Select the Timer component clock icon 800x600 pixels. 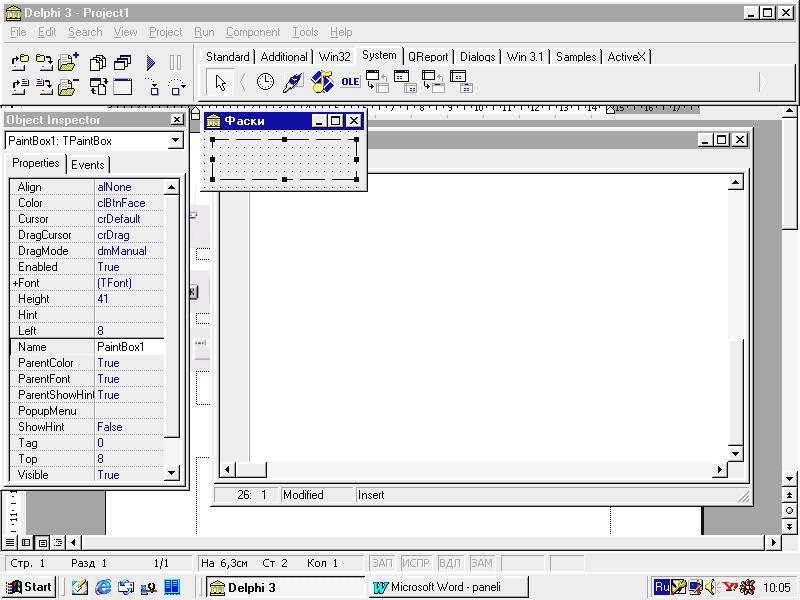point(265,82)
